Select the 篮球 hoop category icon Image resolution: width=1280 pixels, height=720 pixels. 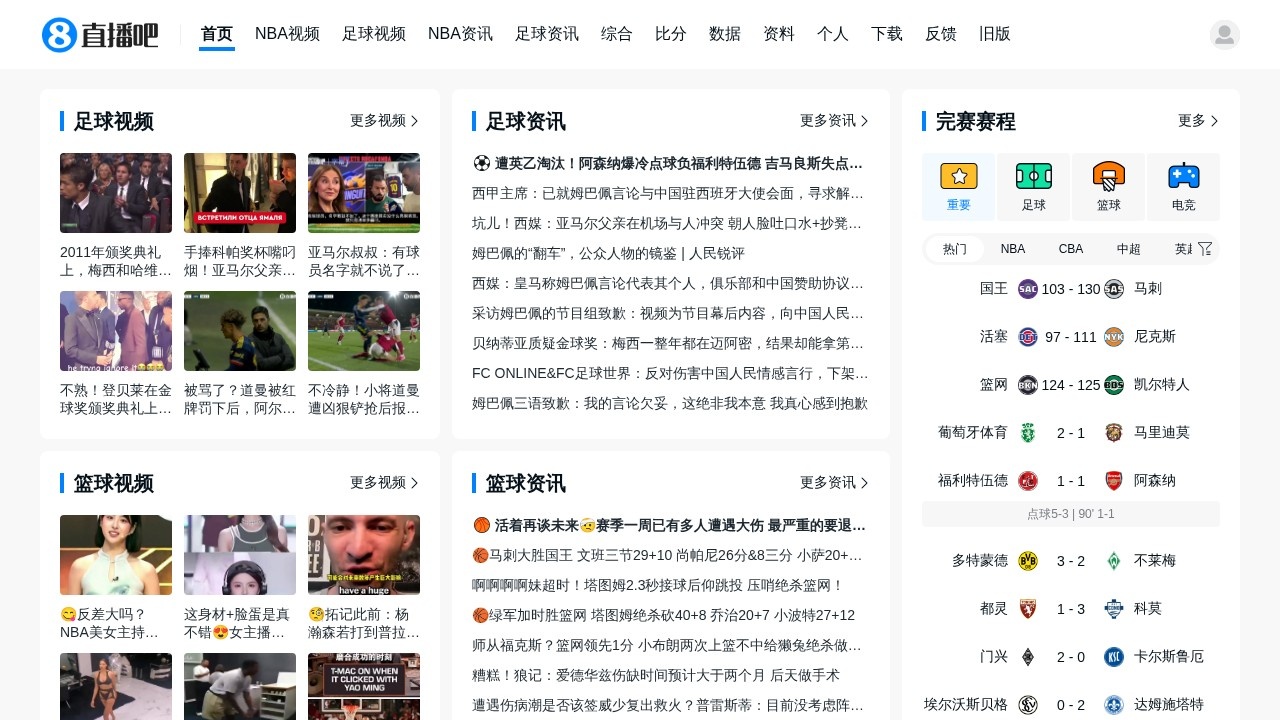1109,176
